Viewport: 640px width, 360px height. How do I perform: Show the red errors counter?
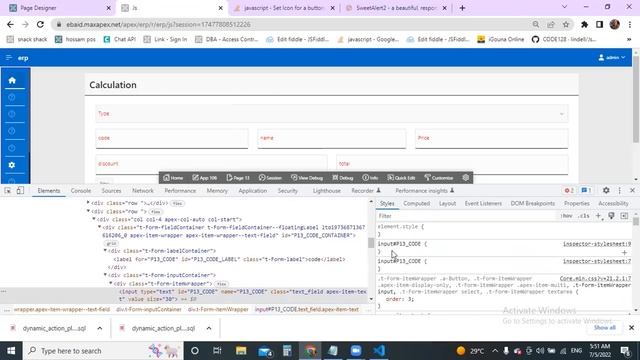[569, 191]
